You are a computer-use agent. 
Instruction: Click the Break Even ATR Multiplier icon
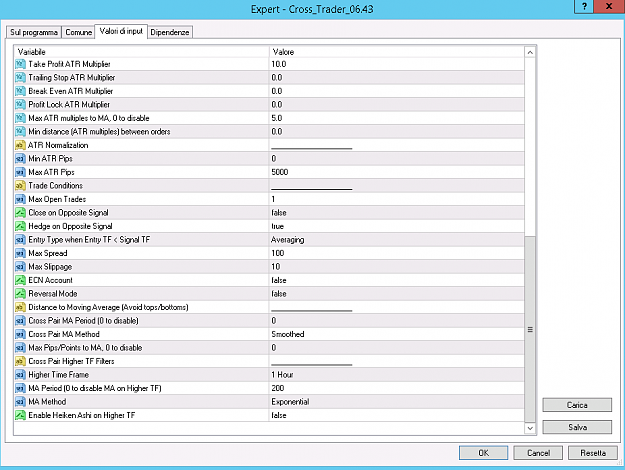[20, 91]
